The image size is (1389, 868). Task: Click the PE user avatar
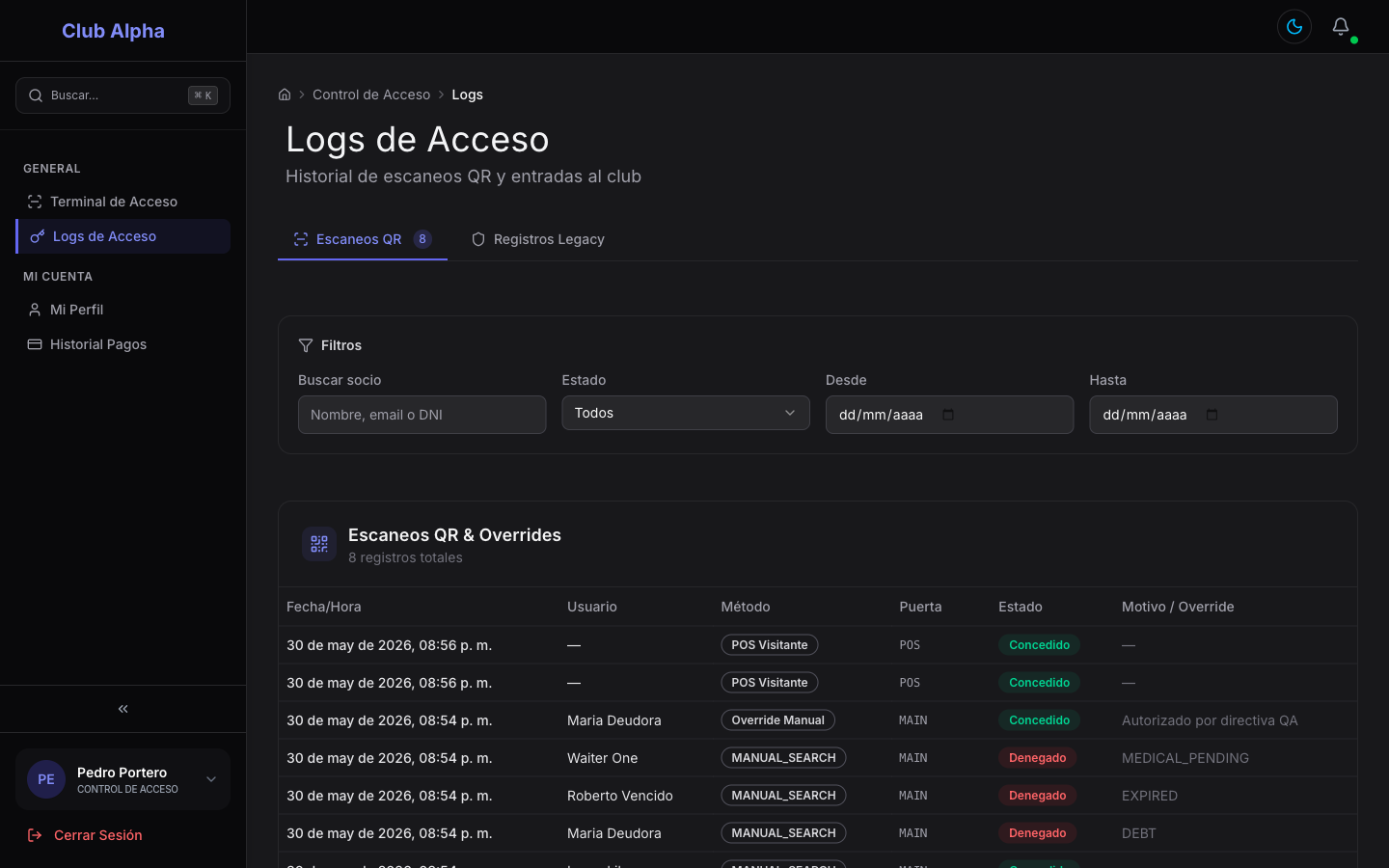(46, 779)
